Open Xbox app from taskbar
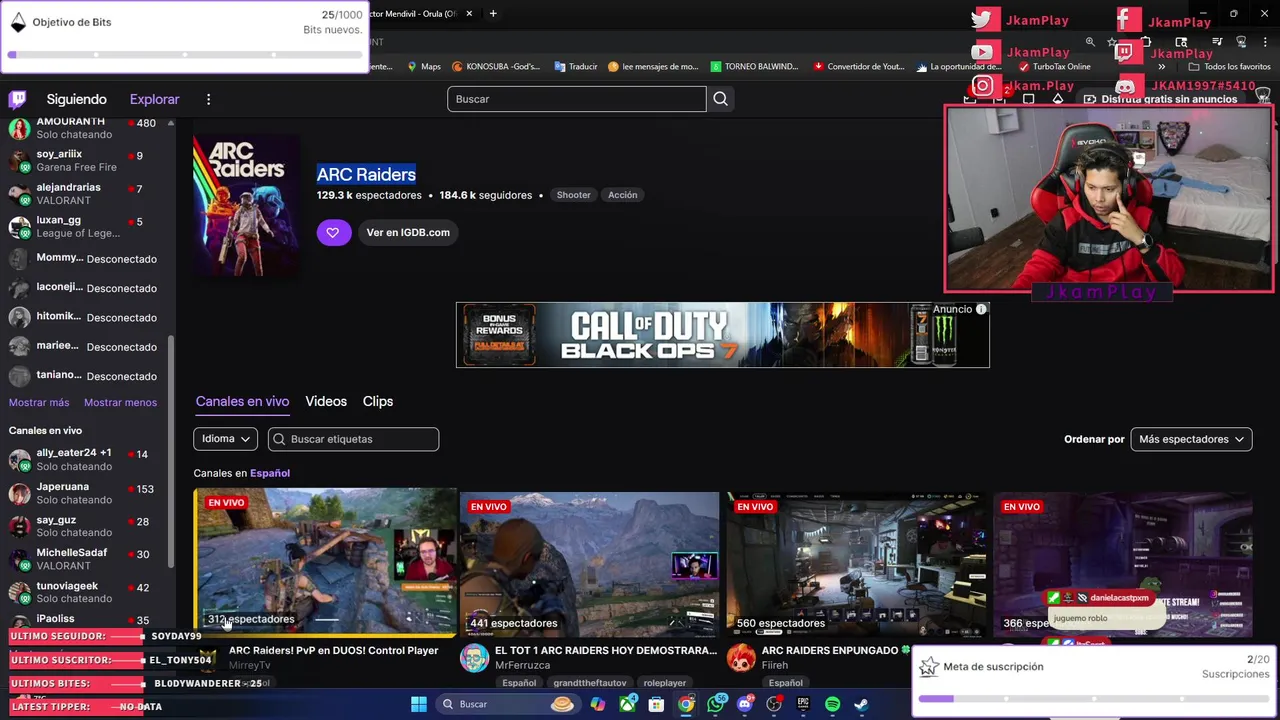 click(x=627, y=704)
